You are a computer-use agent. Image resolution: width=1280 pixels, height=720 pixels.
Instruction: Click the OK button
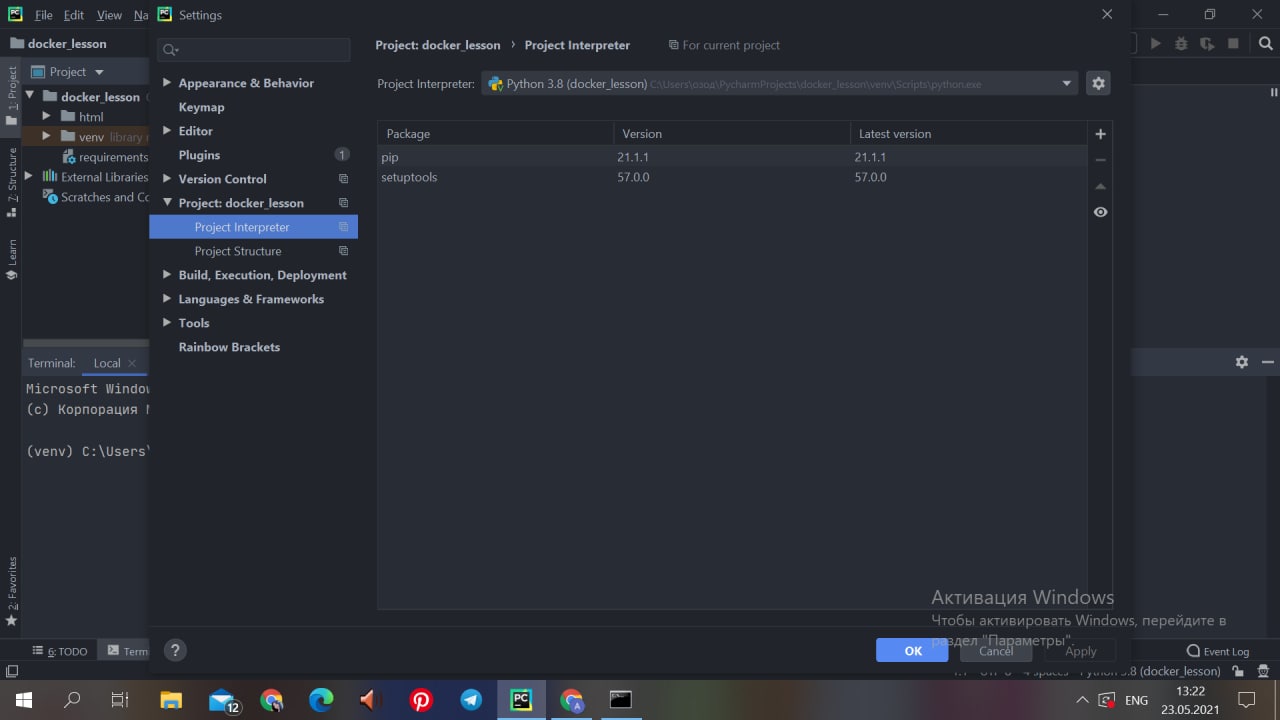pos(912,650)
